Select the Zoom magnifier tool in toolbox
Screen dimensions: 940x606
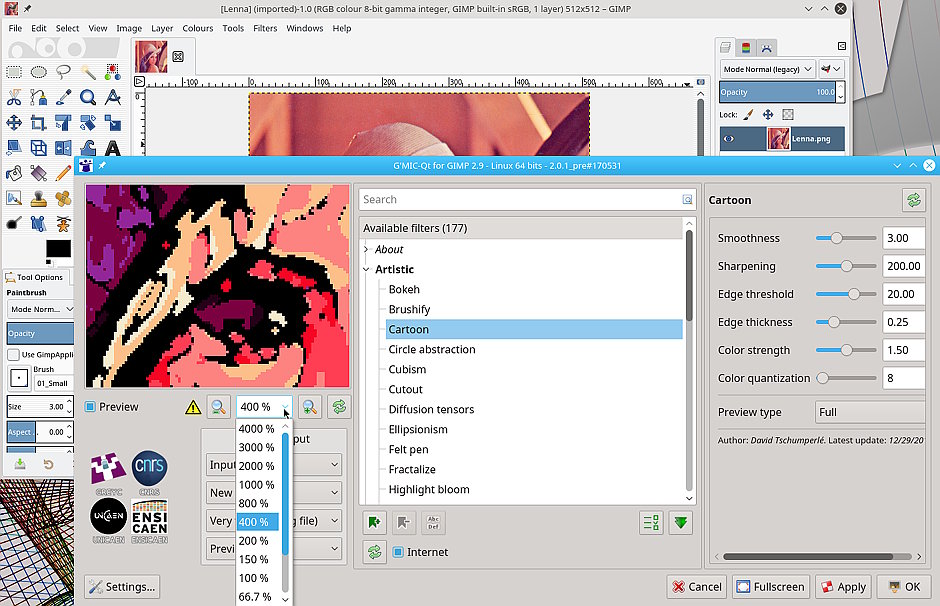tap(88, 97)
